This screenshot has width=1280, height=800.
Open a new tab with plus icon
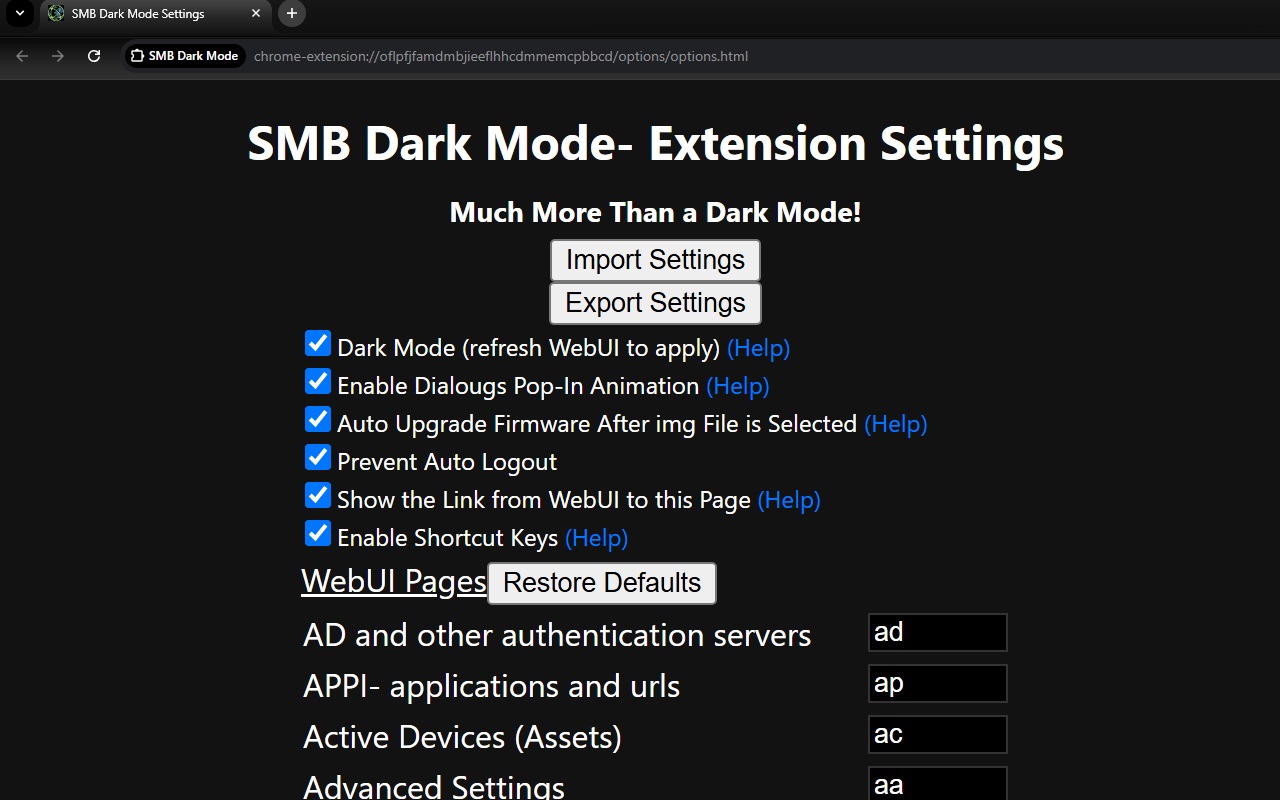(291, 14)
